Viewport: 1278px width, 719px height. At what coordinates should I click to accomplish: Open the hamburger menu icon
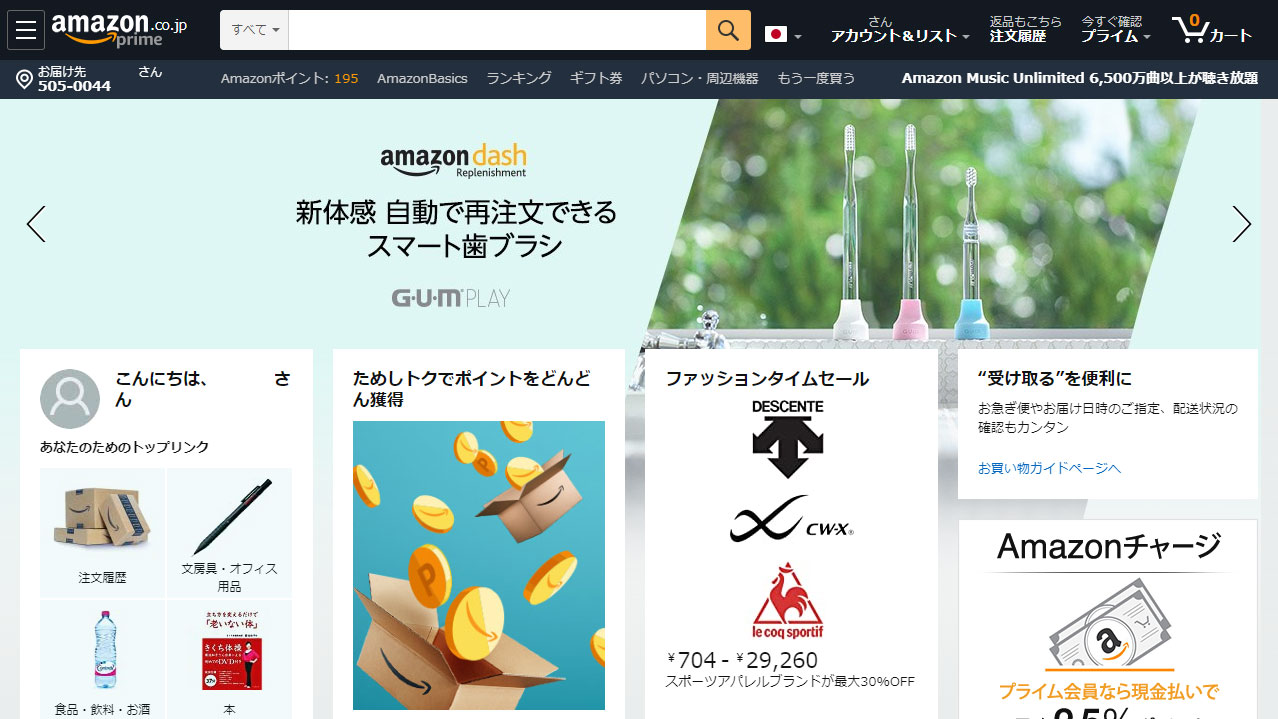26,30
